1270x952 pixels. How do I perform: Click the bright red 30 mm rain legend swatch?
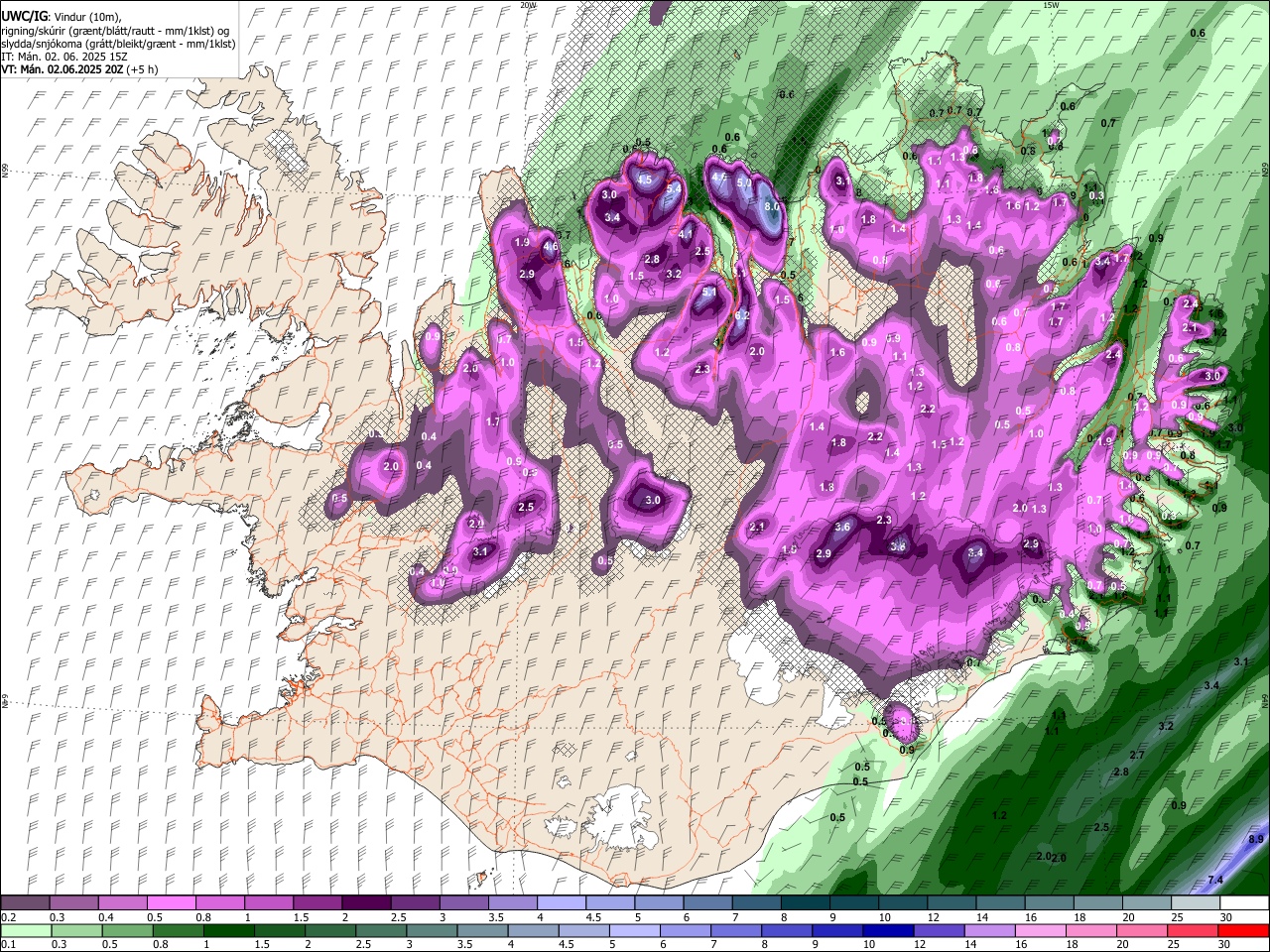[1243, 931]
